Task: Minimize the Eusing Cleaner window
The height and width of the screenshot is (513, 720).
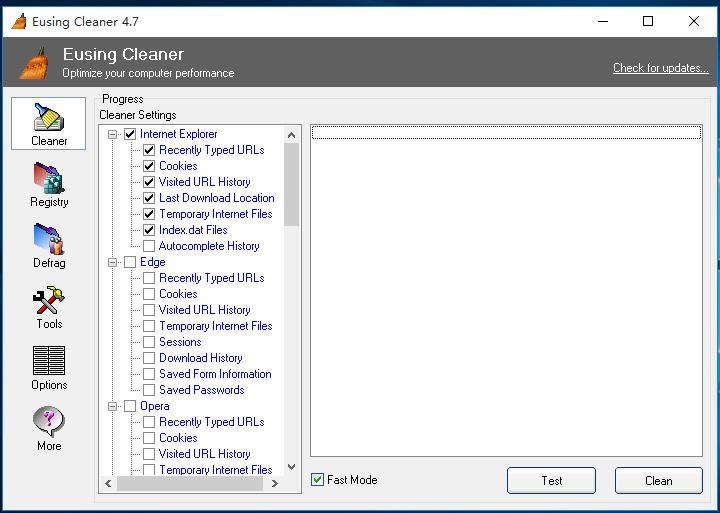Action: 603,21
